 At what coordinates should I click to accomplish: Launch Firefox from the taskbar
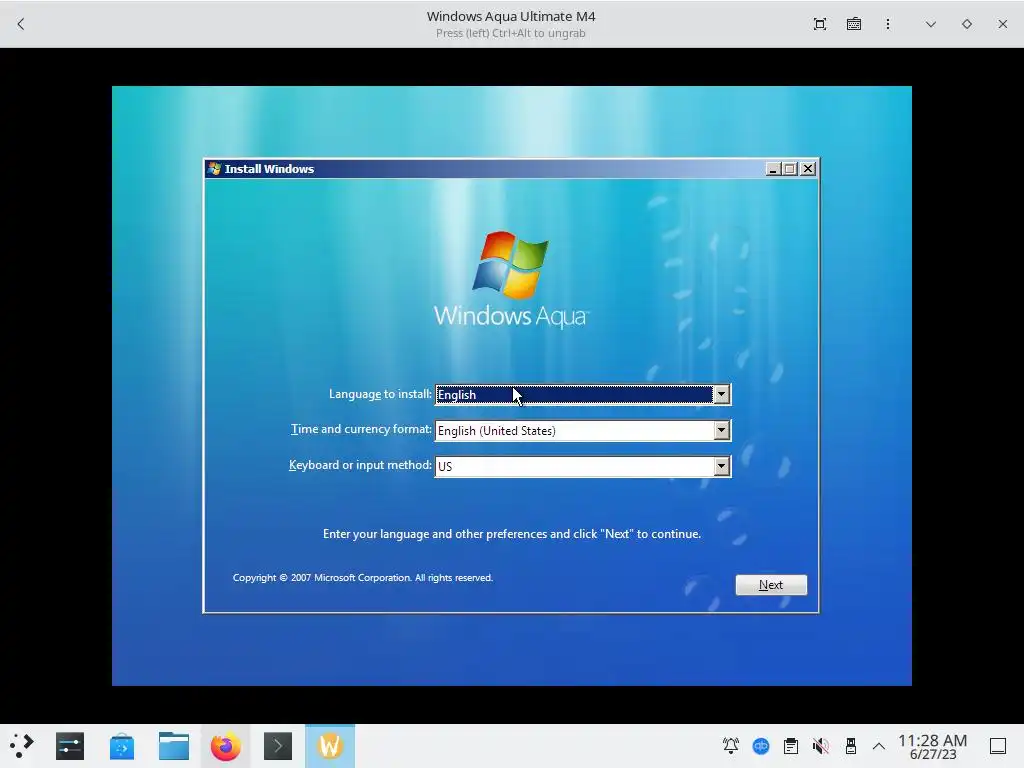225,746
